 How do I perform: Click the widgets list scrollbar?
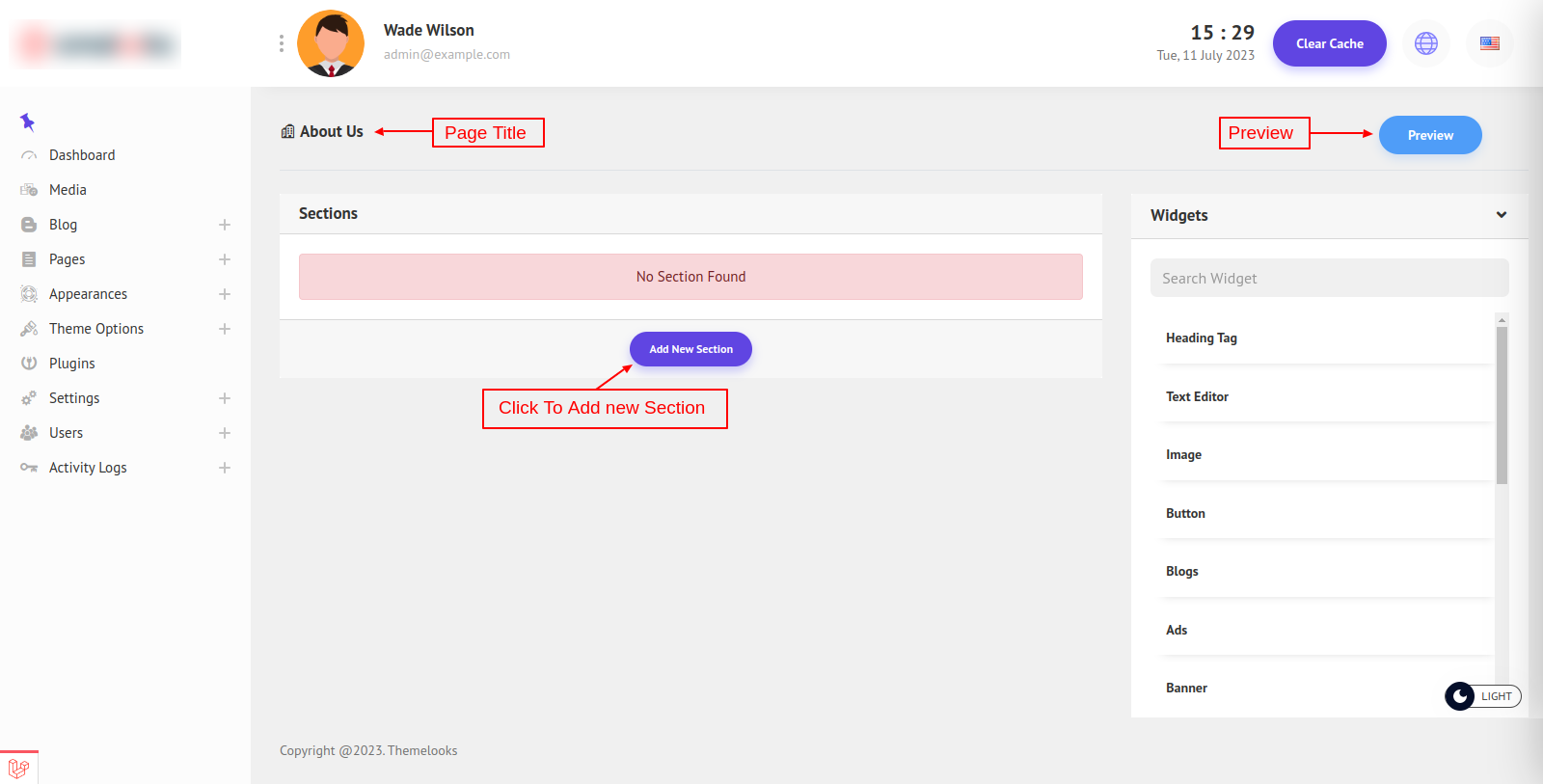1502,405
